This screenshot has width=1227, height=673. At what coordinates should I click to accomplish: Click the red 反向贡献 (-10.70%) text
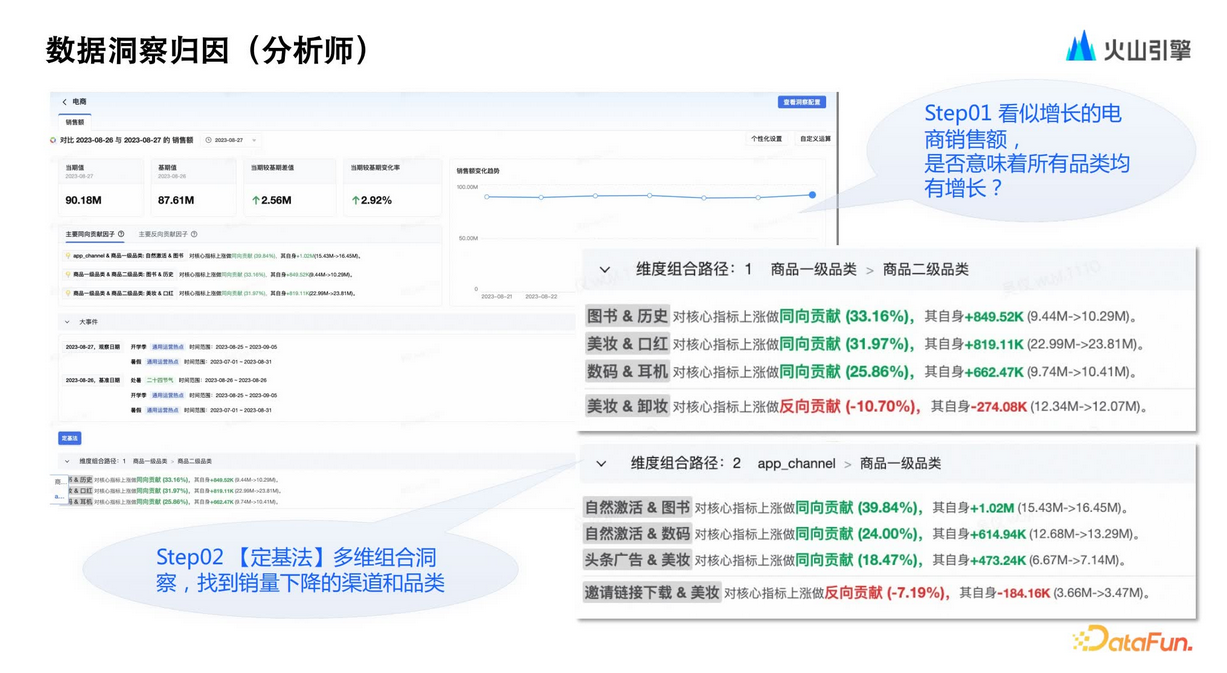coord(849,407)
